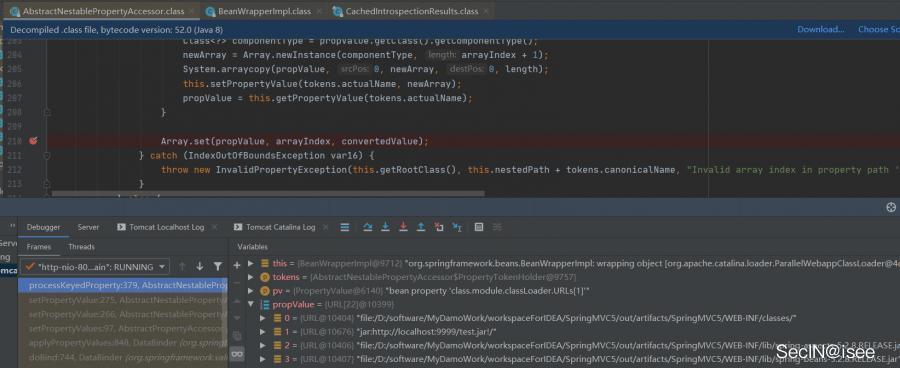
Task: Click the Array.set line of code
Action: [294, 141]
